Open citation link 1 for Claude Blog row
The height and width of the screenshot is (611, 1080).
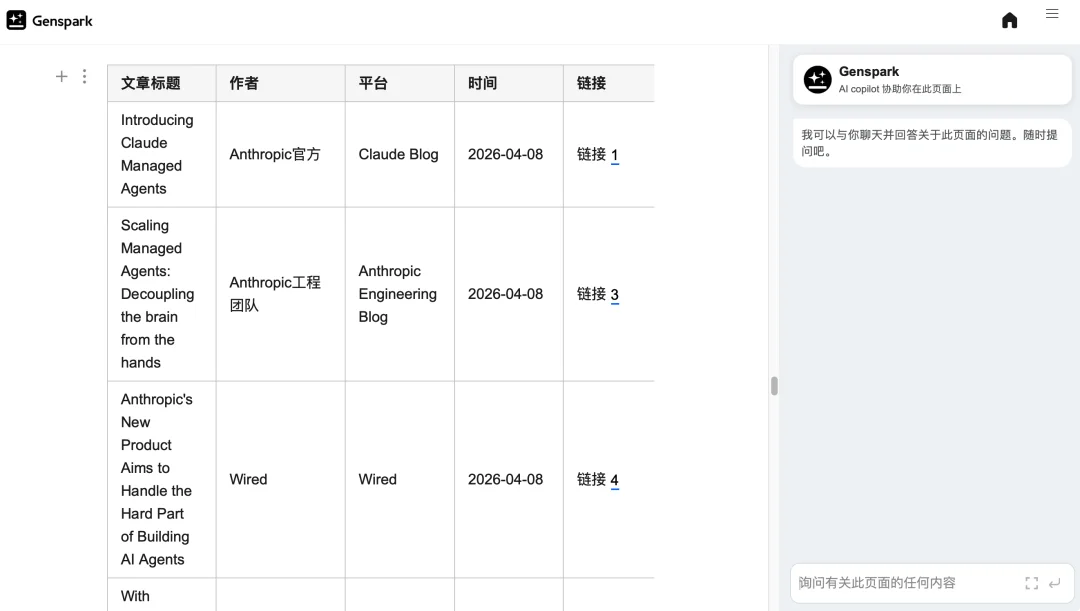tap(614, 155)
